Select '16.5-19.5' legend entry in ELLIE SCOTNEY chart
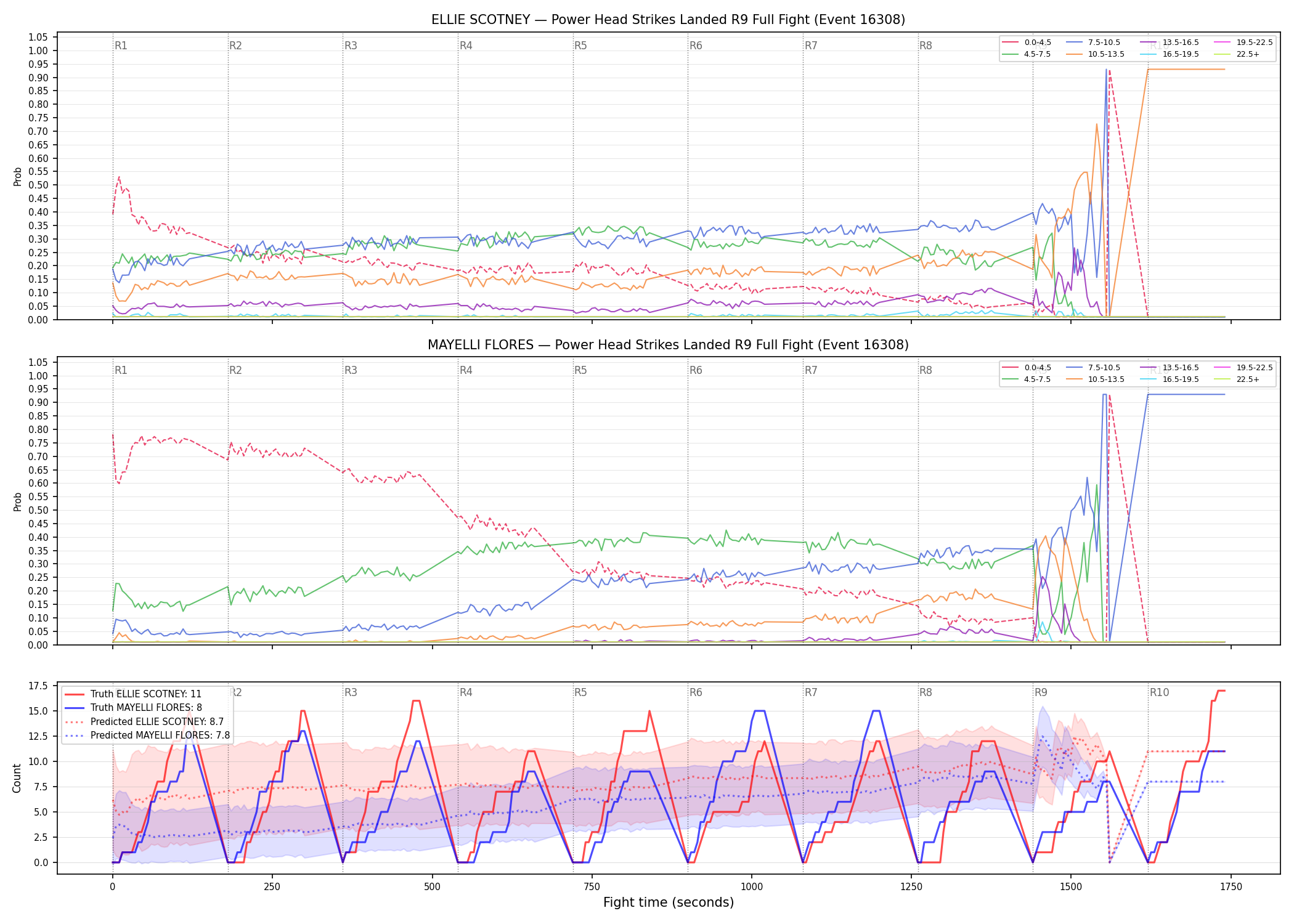This screenshot has width=1294, height=924. [x=1170, y=54]
